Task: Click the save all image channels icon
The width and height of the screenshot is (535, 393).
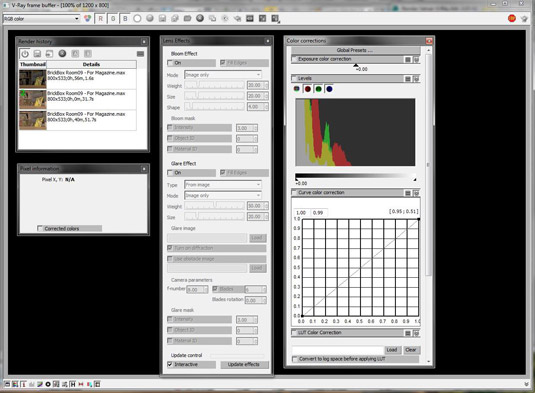Action: point(175,18)
